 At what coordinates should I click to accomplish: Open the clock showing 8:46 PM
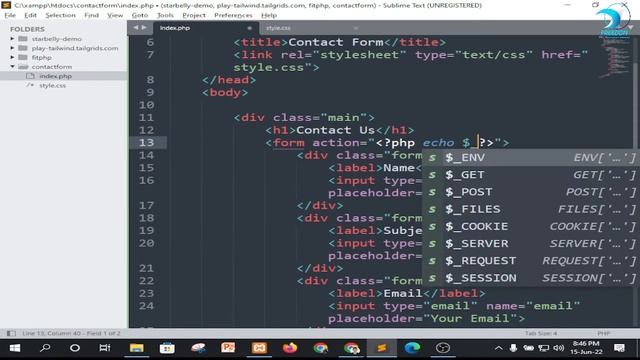click(586, 348)
